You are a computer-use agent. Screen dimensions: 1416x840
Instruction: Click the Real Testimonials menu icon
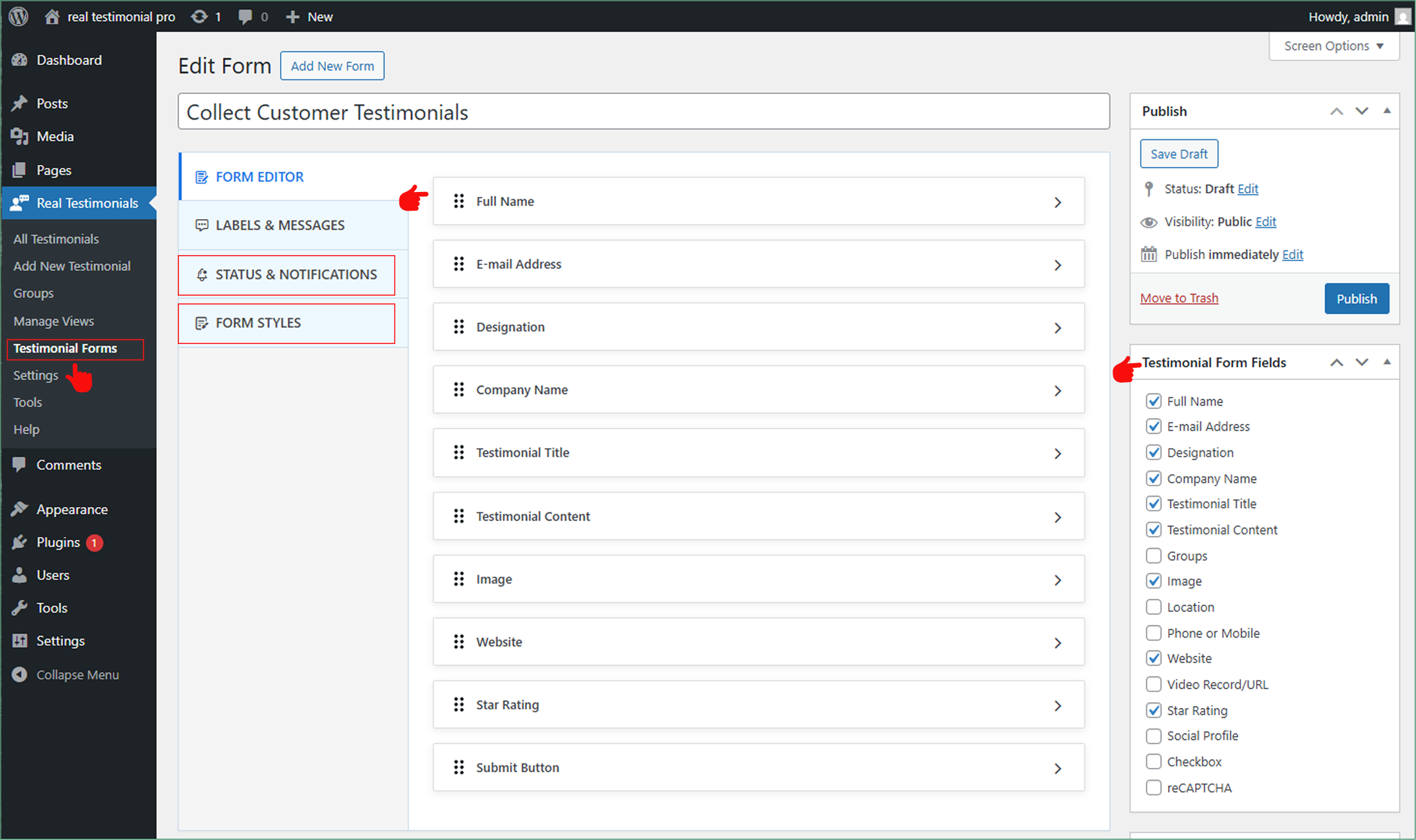point(20,203)
